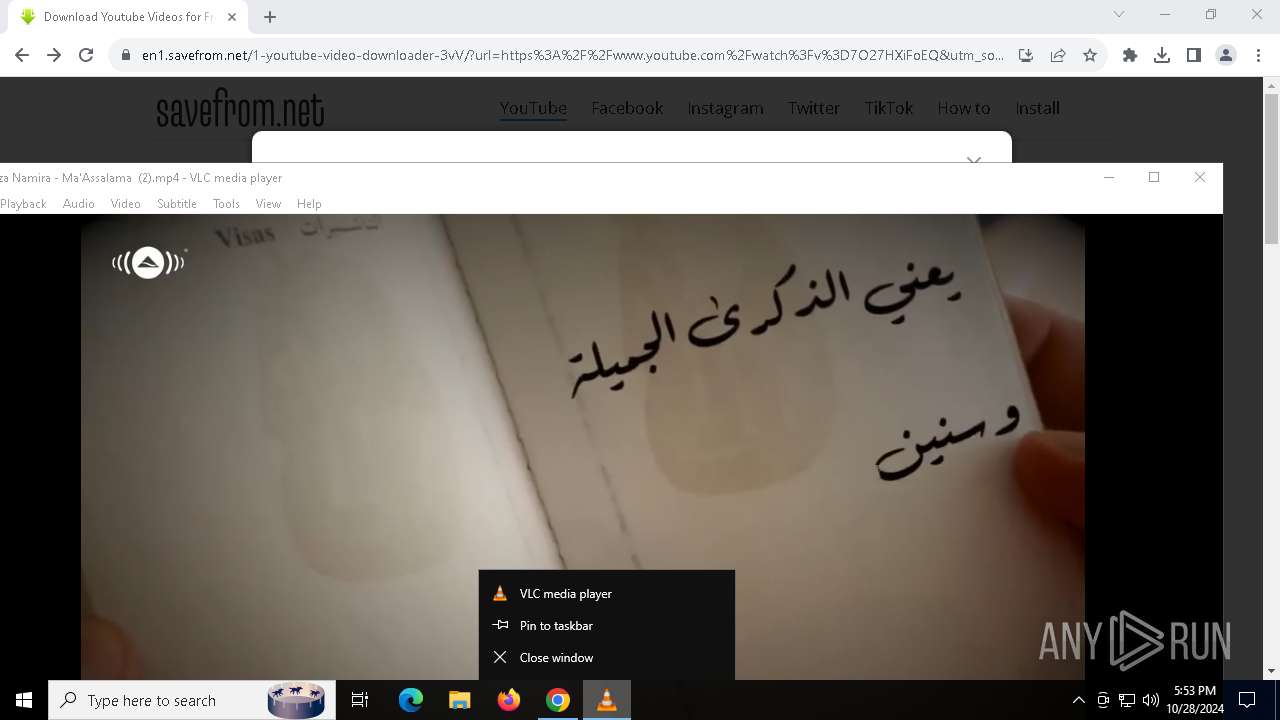The height and width of the screenshot is (720, 1280).
Task: Open VLC Tools menu
Action: pos(226,204)
